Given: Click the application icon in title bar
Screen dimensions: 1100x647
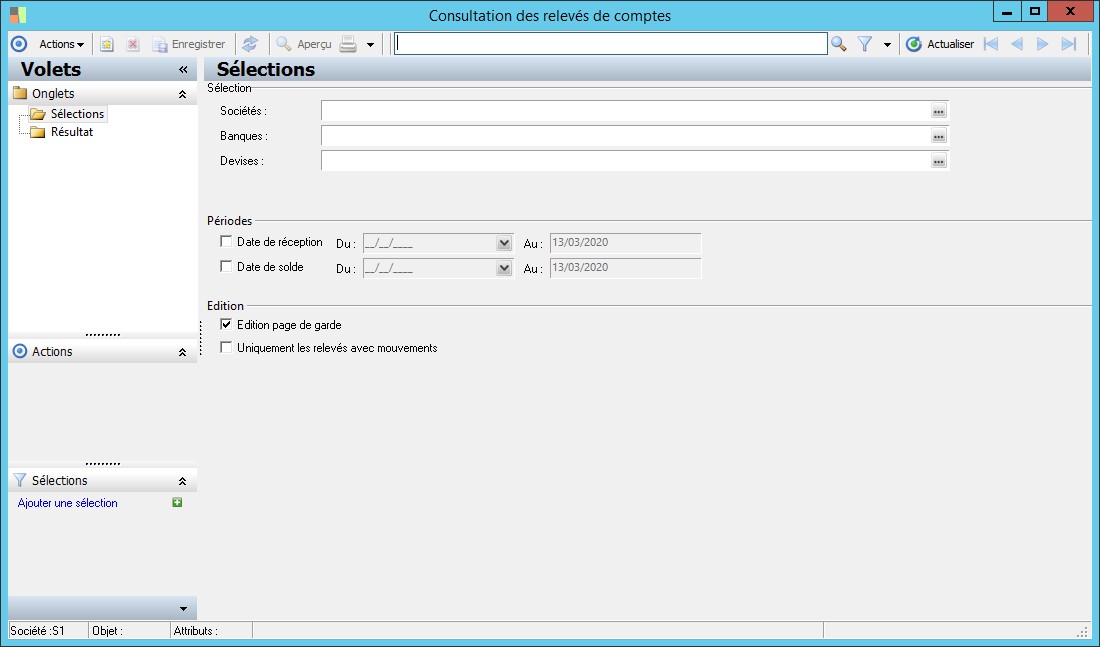Looking at the screenshot, I should tap(18, 15).
